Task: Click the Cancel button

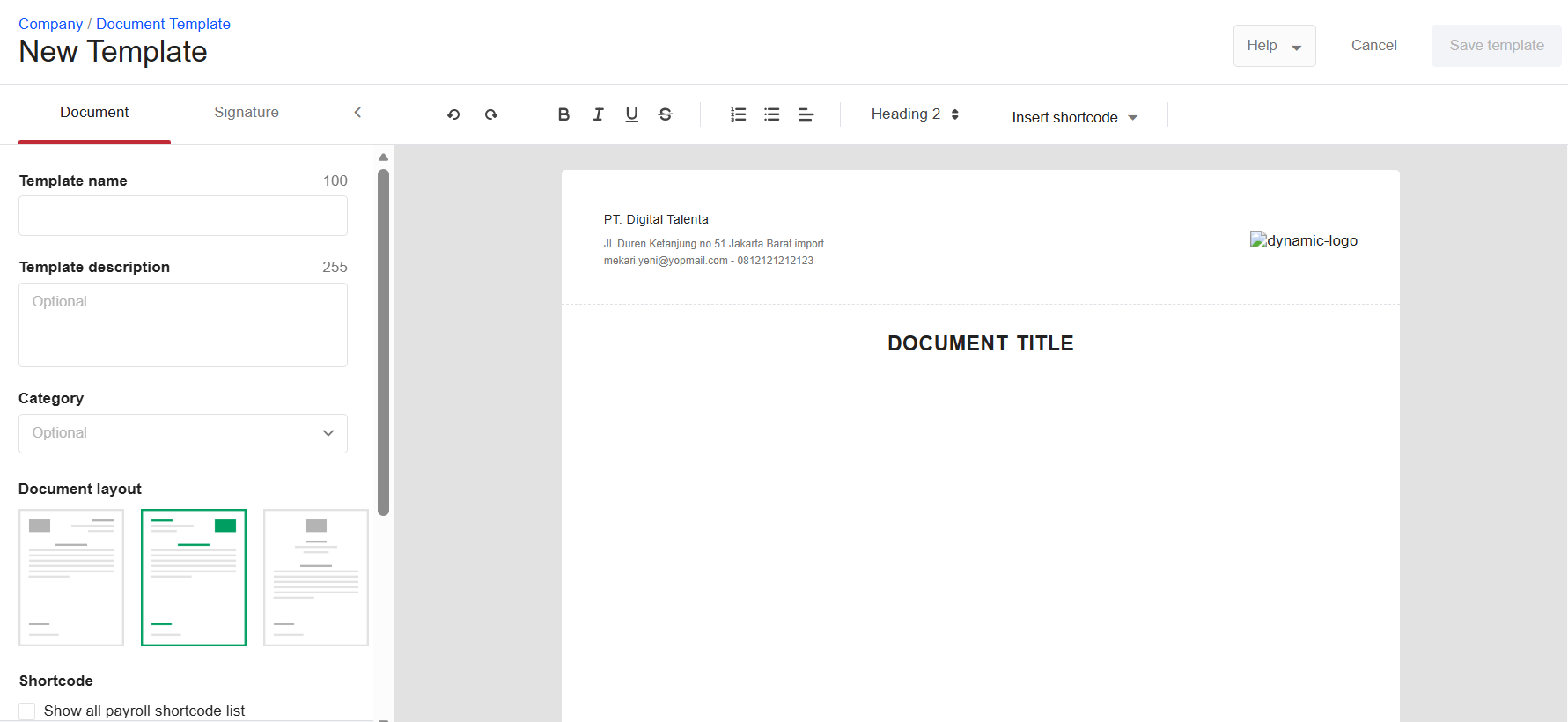Action: coord(1373,46)
